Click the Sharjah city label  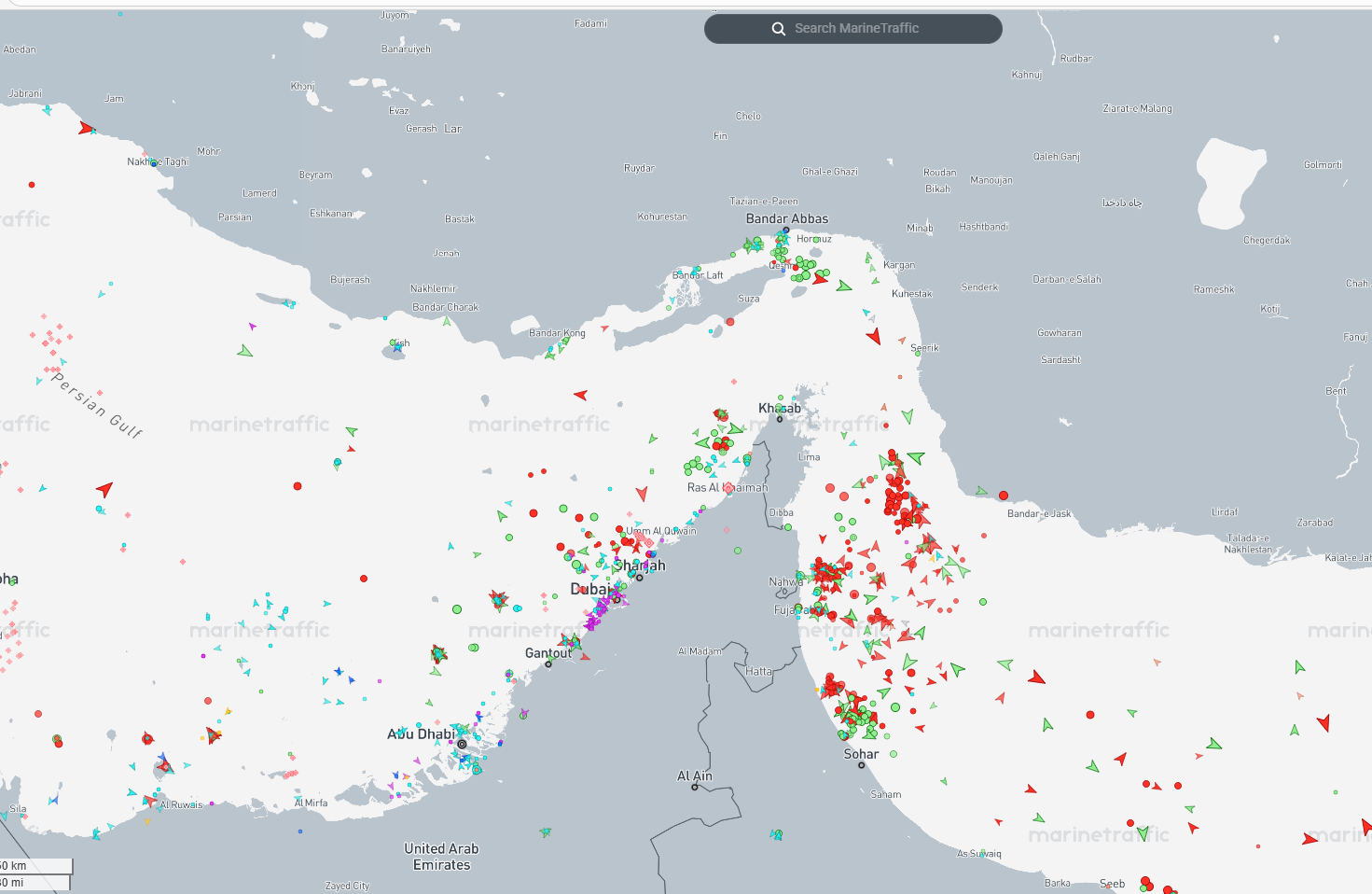640,566
